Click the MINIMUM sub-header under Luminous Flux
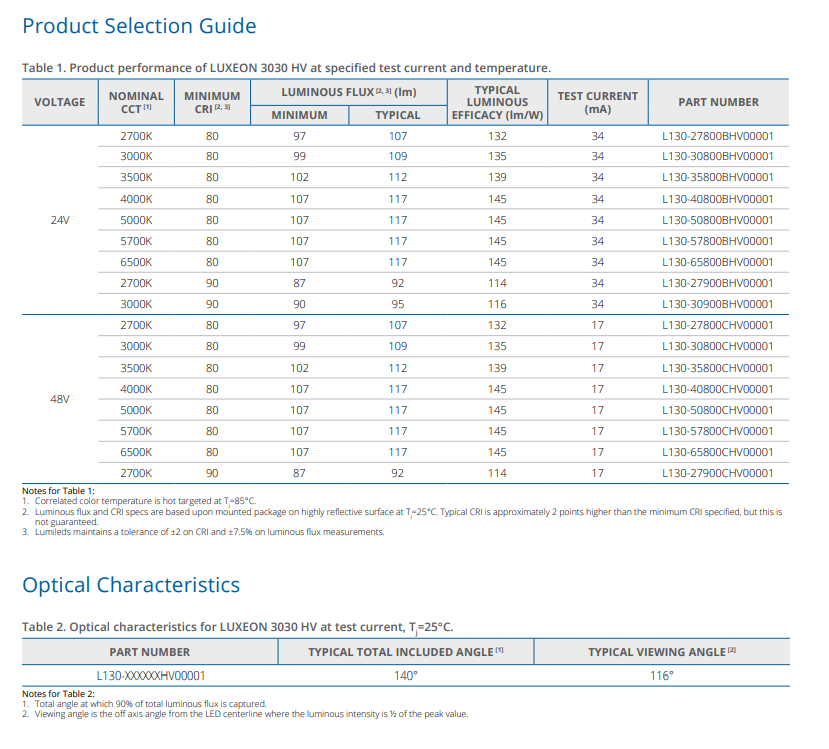Image resolution: width=829 pixels, height=749 pixels. [299, 115]
